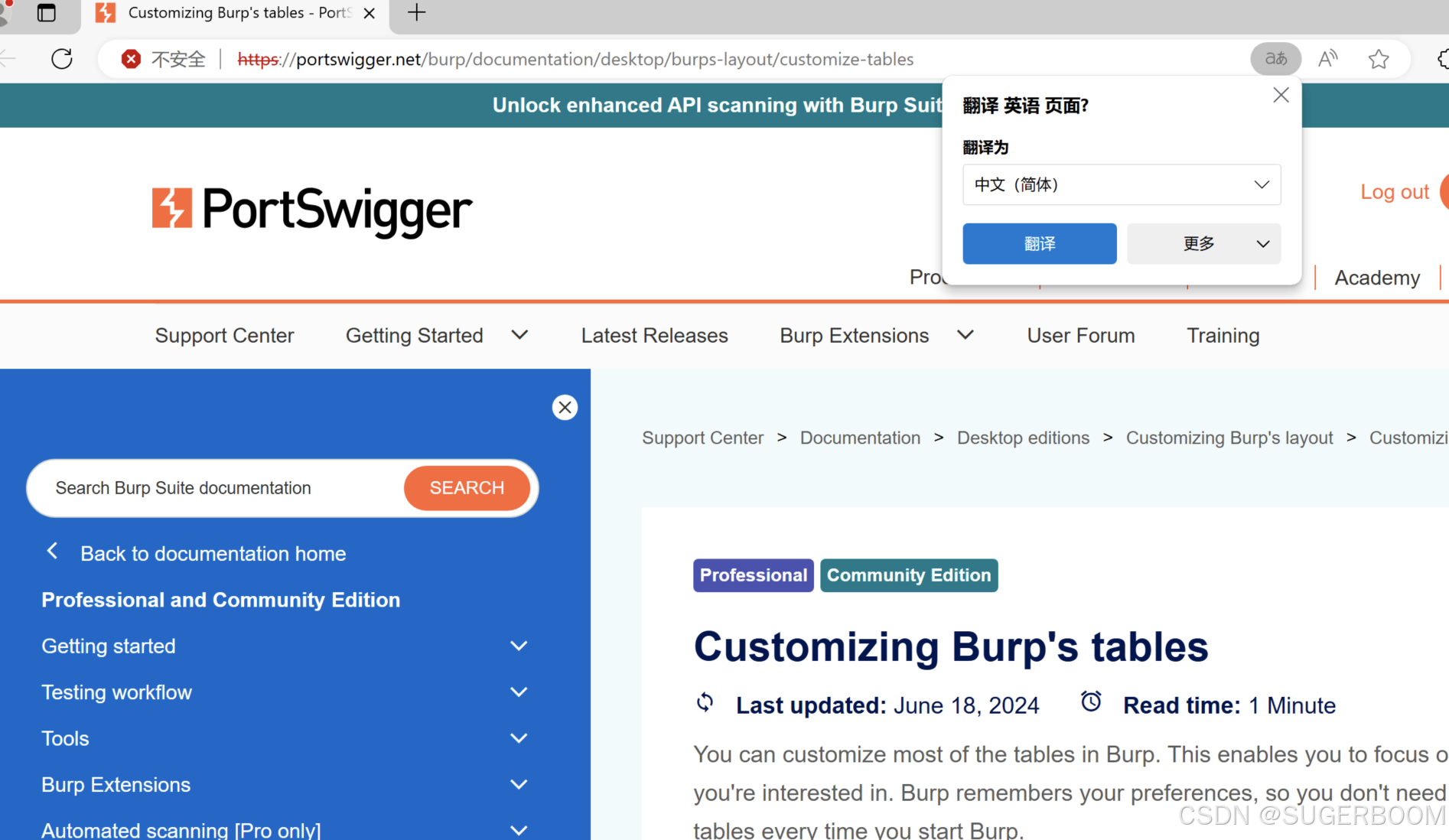Open the More options dropdown
Viewport: 1449px width, 840px height.
pyautogui.click(x=1203, y=243)
